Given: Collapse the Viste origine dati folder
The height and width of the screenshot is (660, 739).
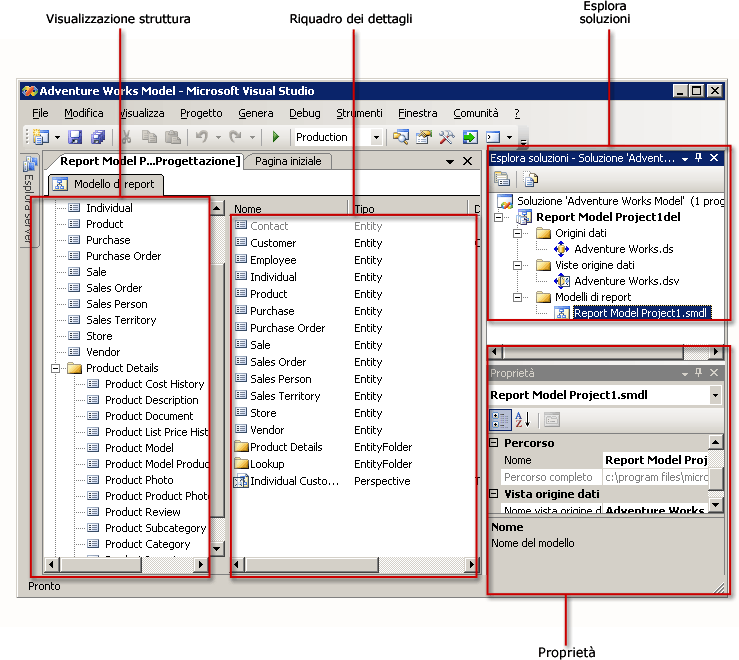Looking at the screenshot, I should pyautogui.click(x=517, y=265).
